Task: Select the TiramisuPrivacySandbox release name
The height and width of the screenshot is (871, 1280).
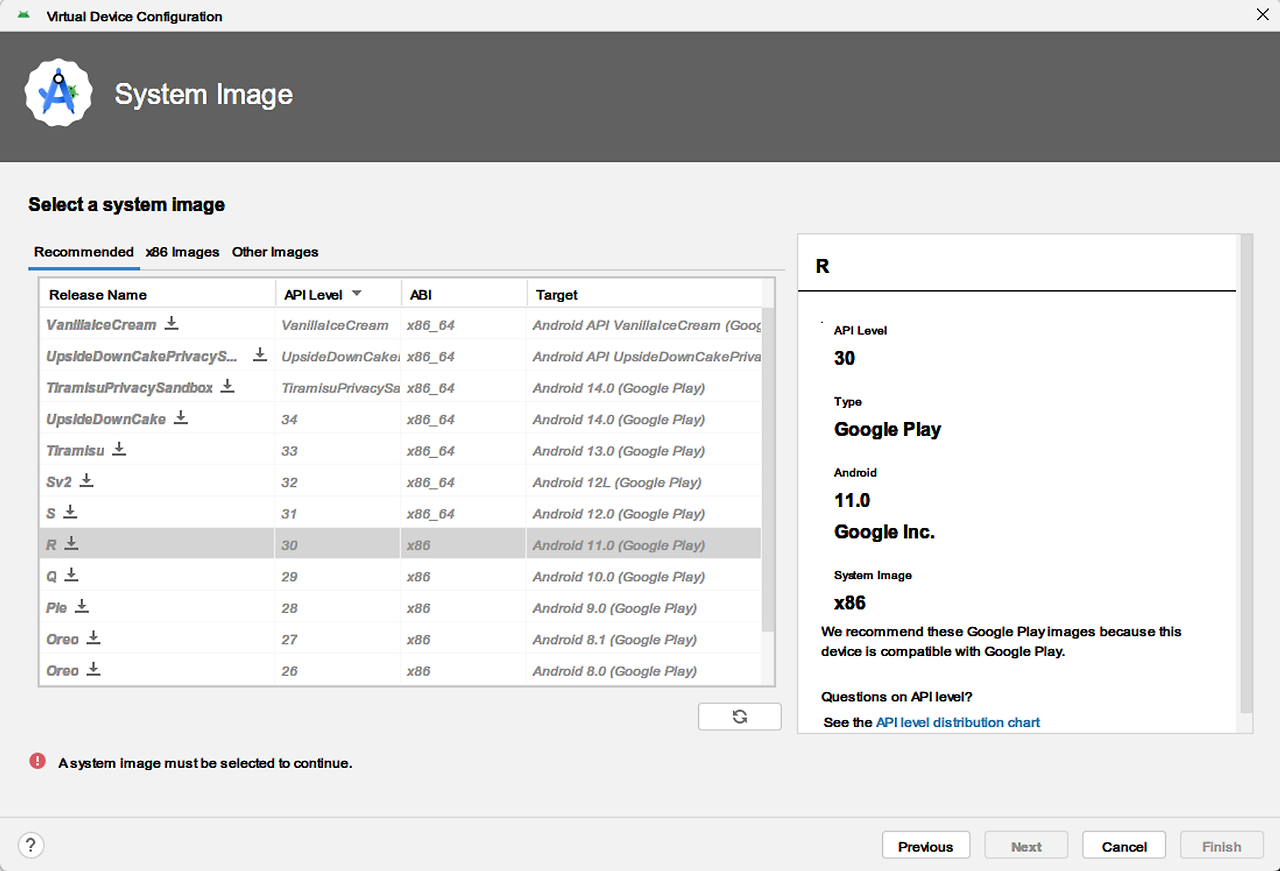Action: (130, 388)
